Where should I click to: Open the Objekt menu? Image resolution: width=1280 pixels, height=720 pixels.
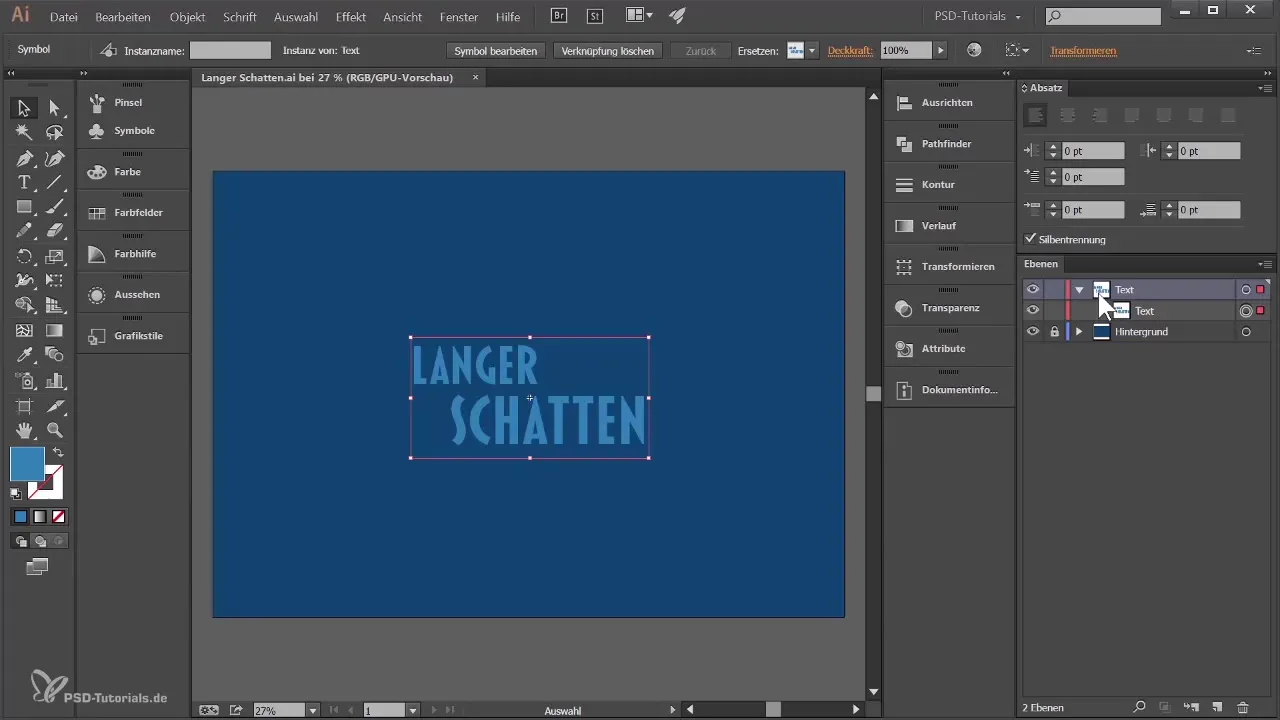coord(188,17)
